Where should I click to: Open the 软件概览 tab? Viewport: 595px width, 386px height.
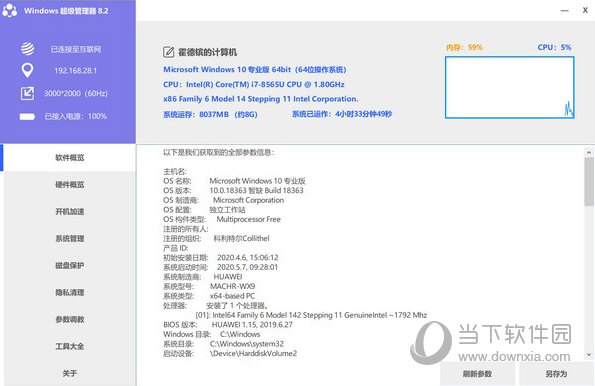pos(69,158)
